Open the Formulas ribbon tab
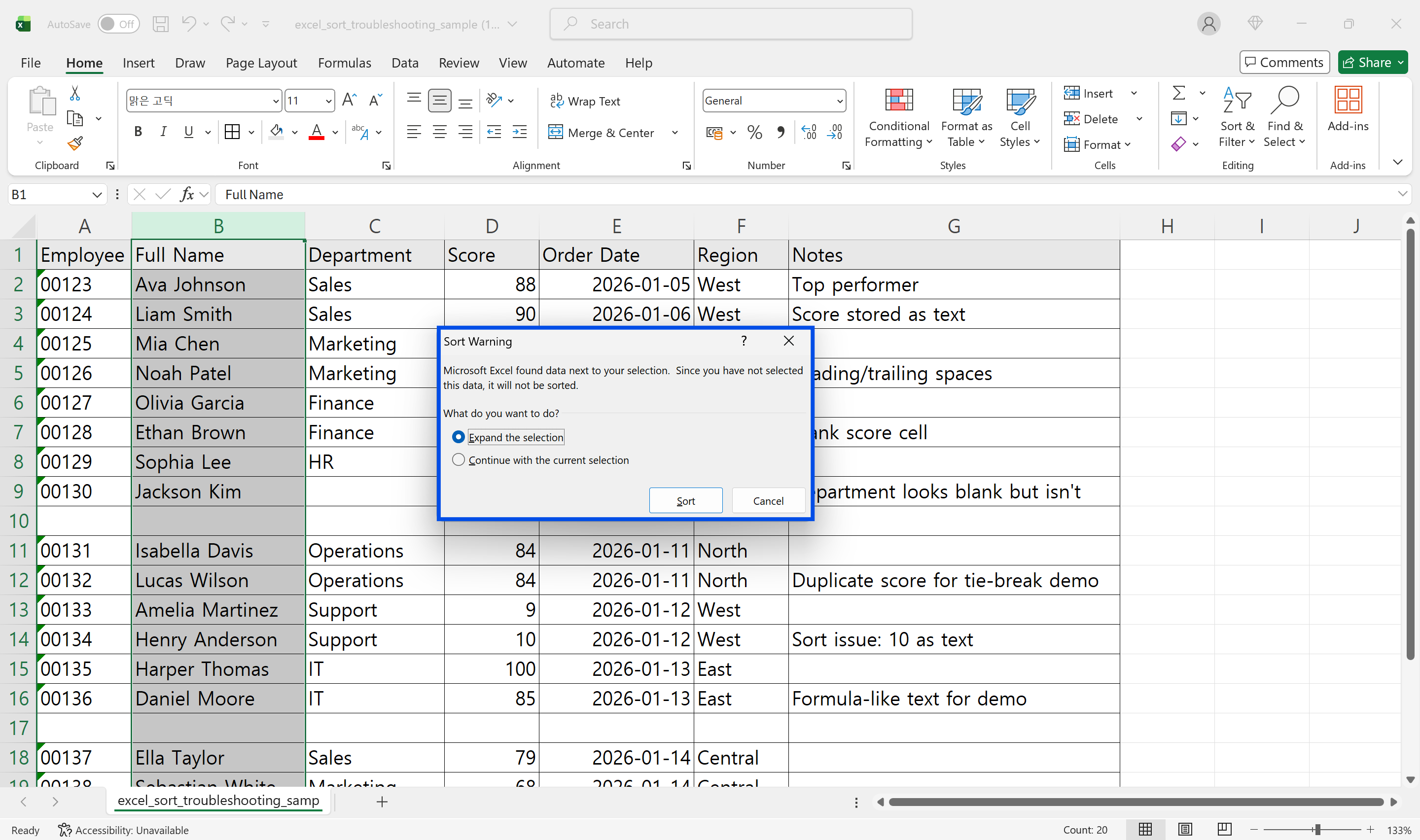Screen dimensions: 1420x840 click(x=344, y=63)
